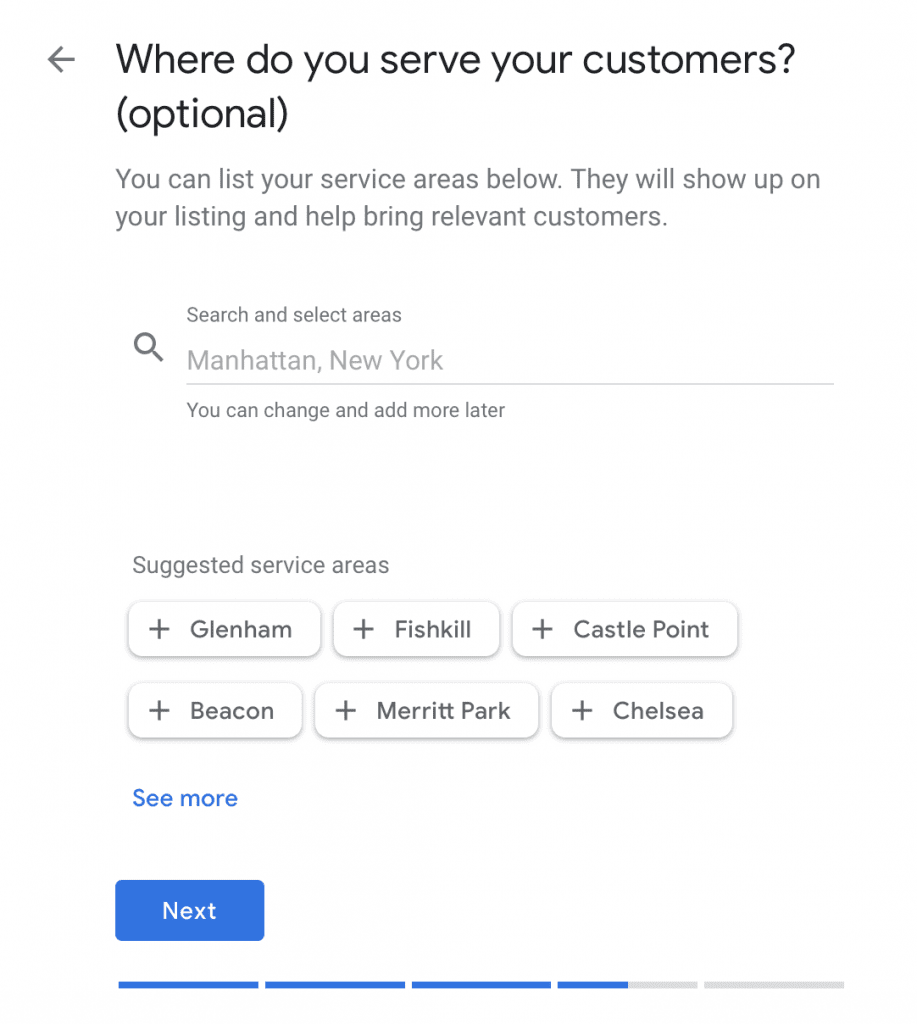Open the See more link
917x1024 pixels.
(x=185, y=798)
